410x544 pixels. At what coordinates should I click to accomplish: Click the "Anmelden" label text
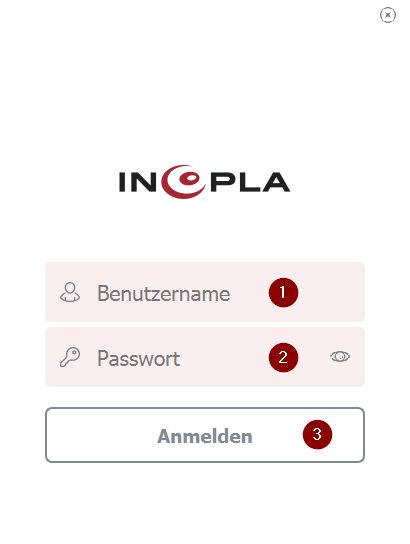pos(205,436)
